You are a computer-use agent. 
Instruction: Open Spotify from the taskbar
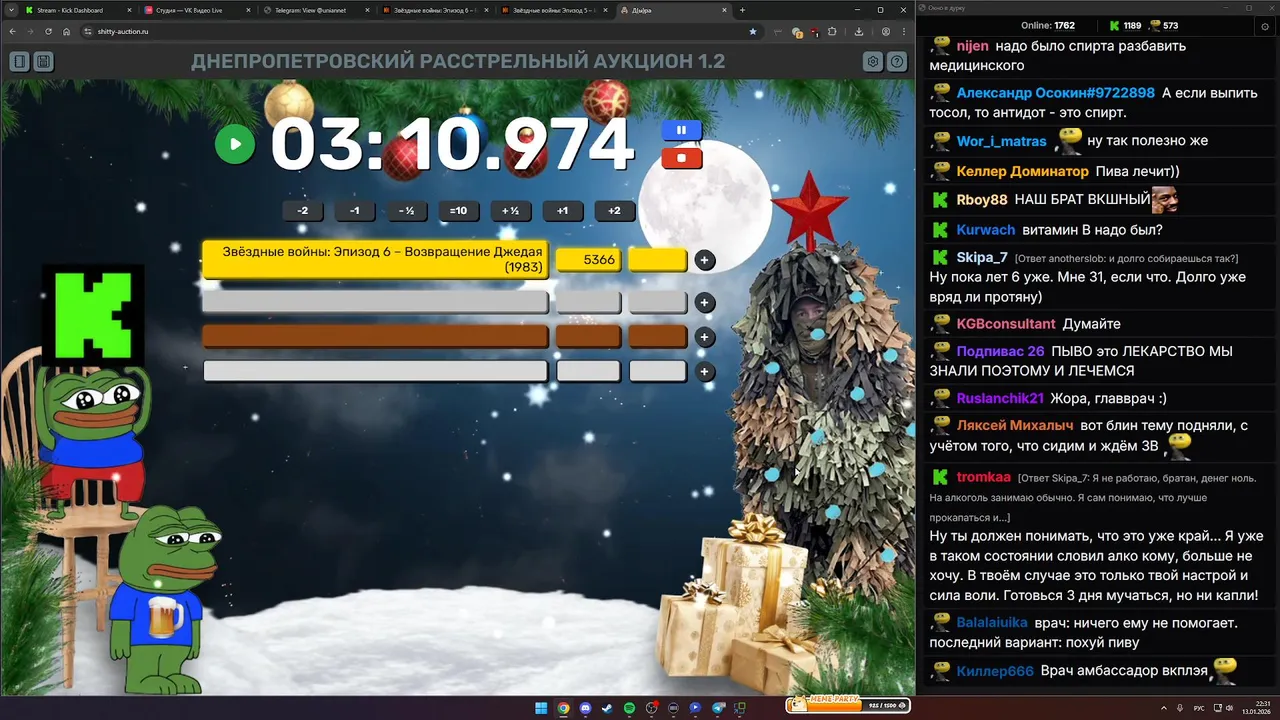tap(629, 708)
